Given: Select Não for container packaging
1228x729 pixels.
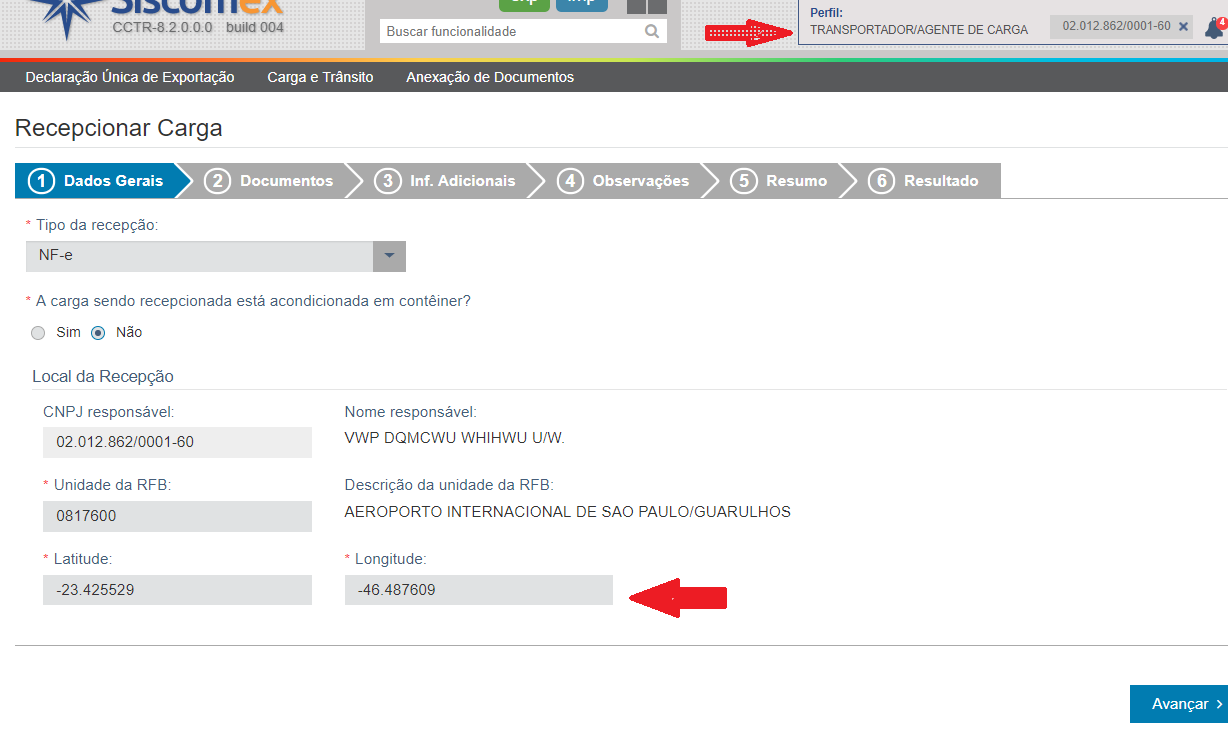Looking at the screenshot, I should point(98,333).
